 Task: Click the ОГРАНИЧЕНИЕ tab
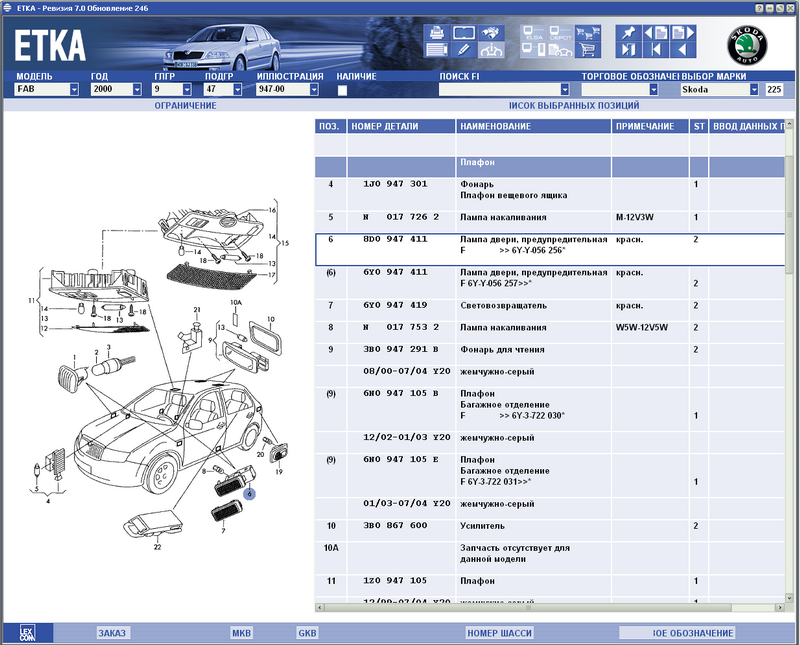[185, 106]
